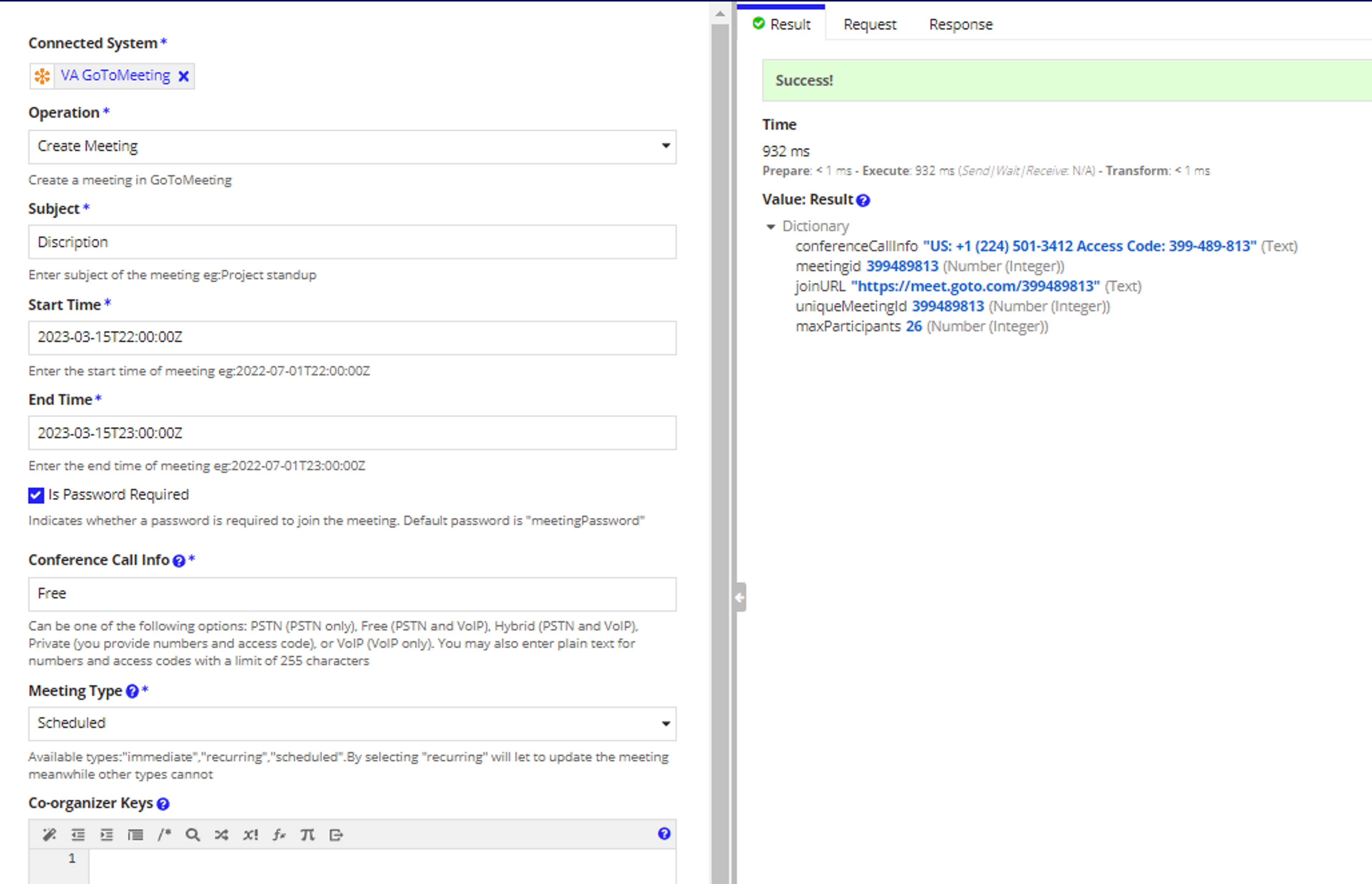This screenshot has height=884, width=1372.
Task: Open help for Meeting Type
Action: point(132,691)
